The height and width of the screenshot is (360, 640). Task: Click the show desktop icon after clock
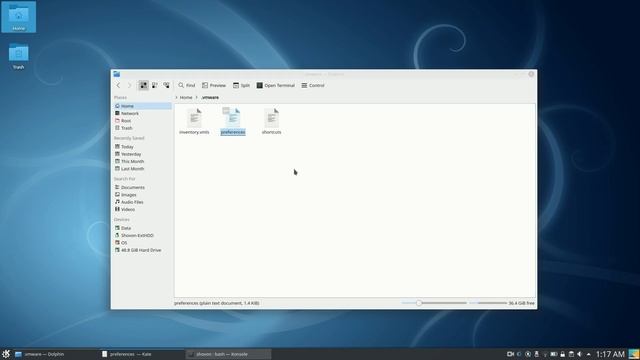point(634,354)
